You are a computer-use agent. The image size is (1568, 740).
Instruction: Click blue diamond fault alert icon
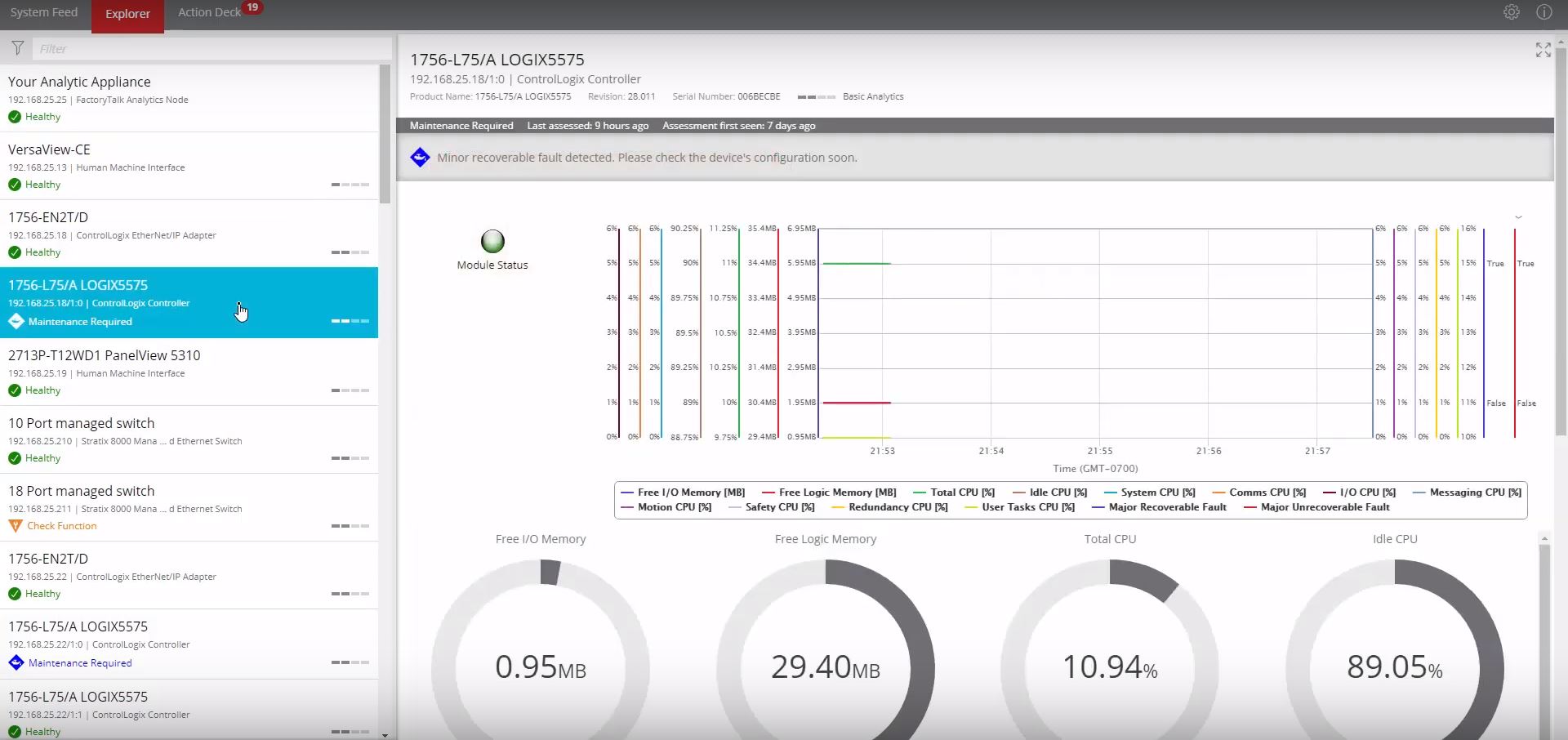tap(420, 158)
